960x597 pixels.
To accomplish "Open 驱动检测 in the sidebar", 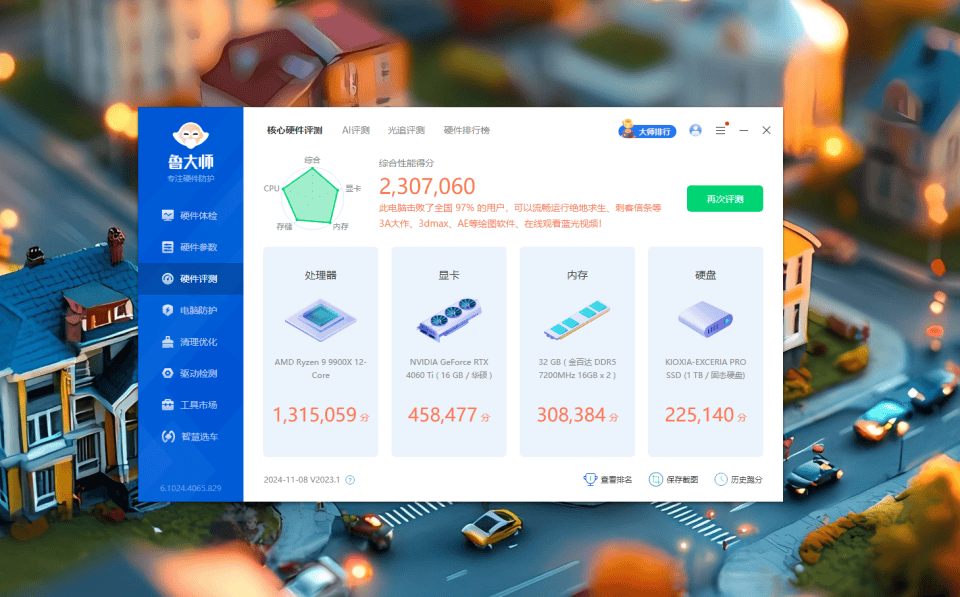I will point(190,374).
